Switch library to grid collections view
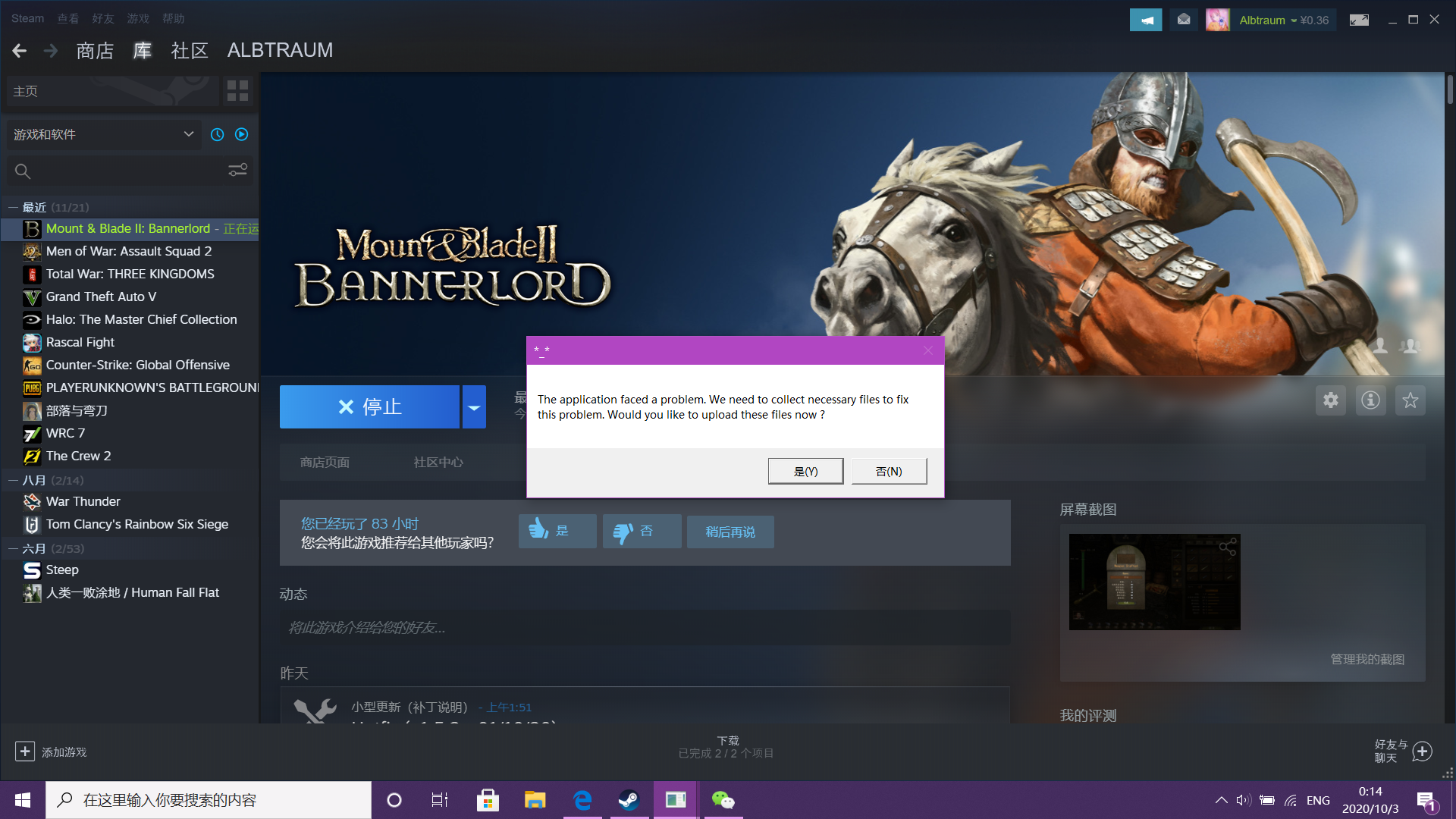 pos(237,91)
